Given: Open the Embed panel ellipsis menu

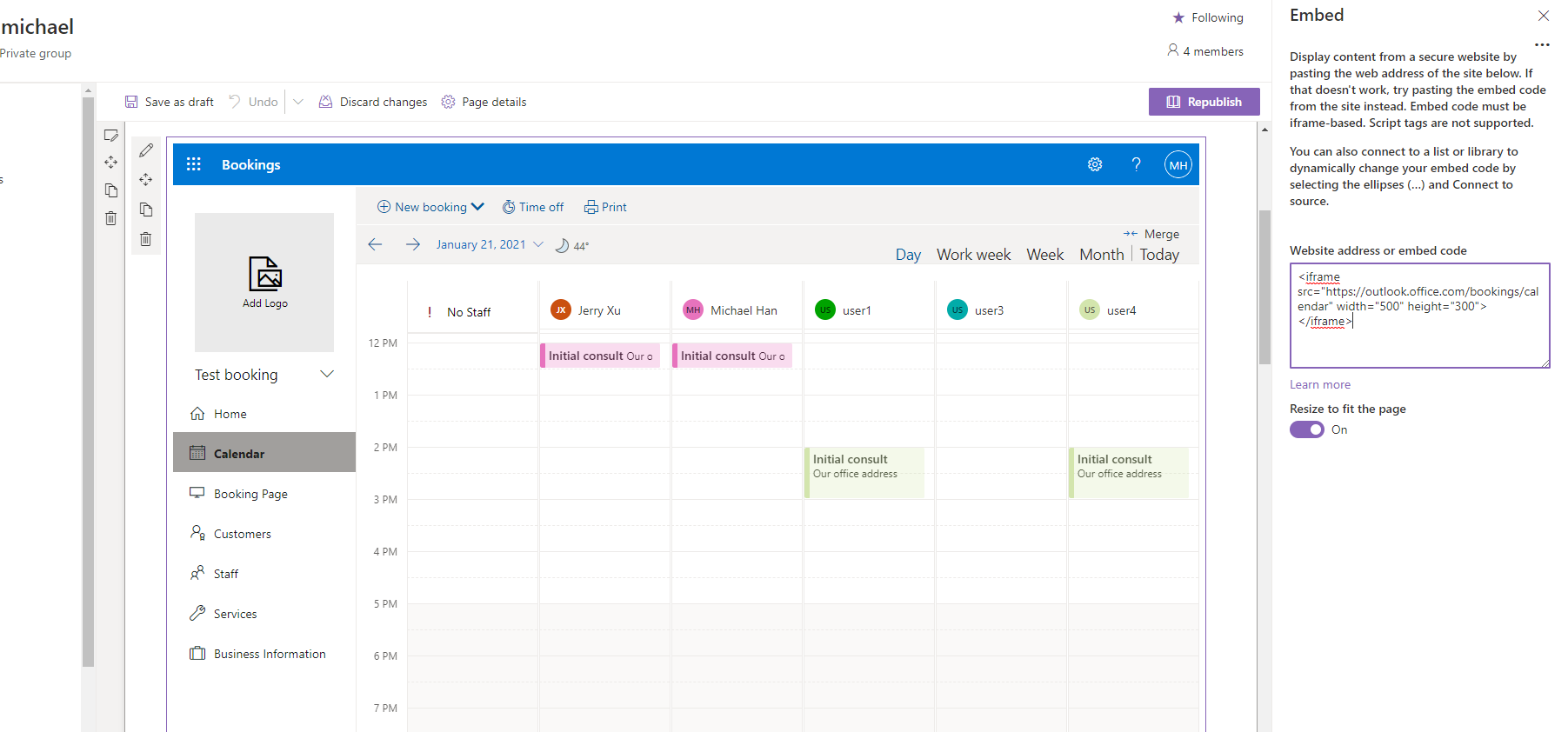Looking at the screenshot, I should pyautogui.click(x=1542, y=44).
